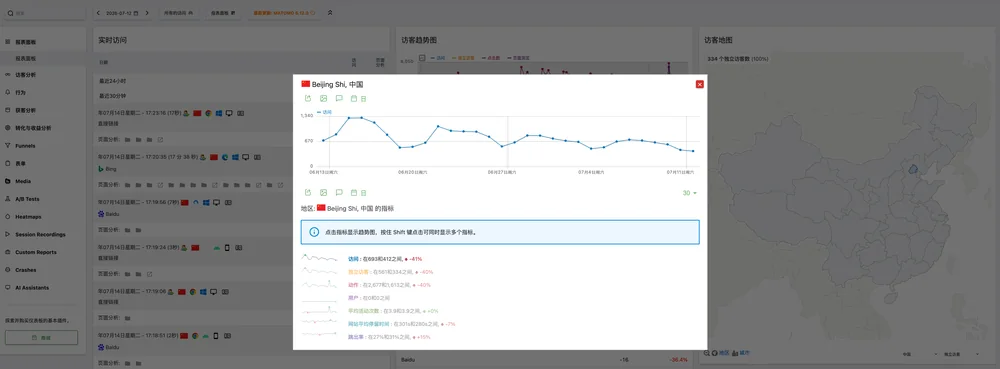Click the green button at sidebar bottom
This screenshot has height=369, width=1000.
click(x=41, y=338)
